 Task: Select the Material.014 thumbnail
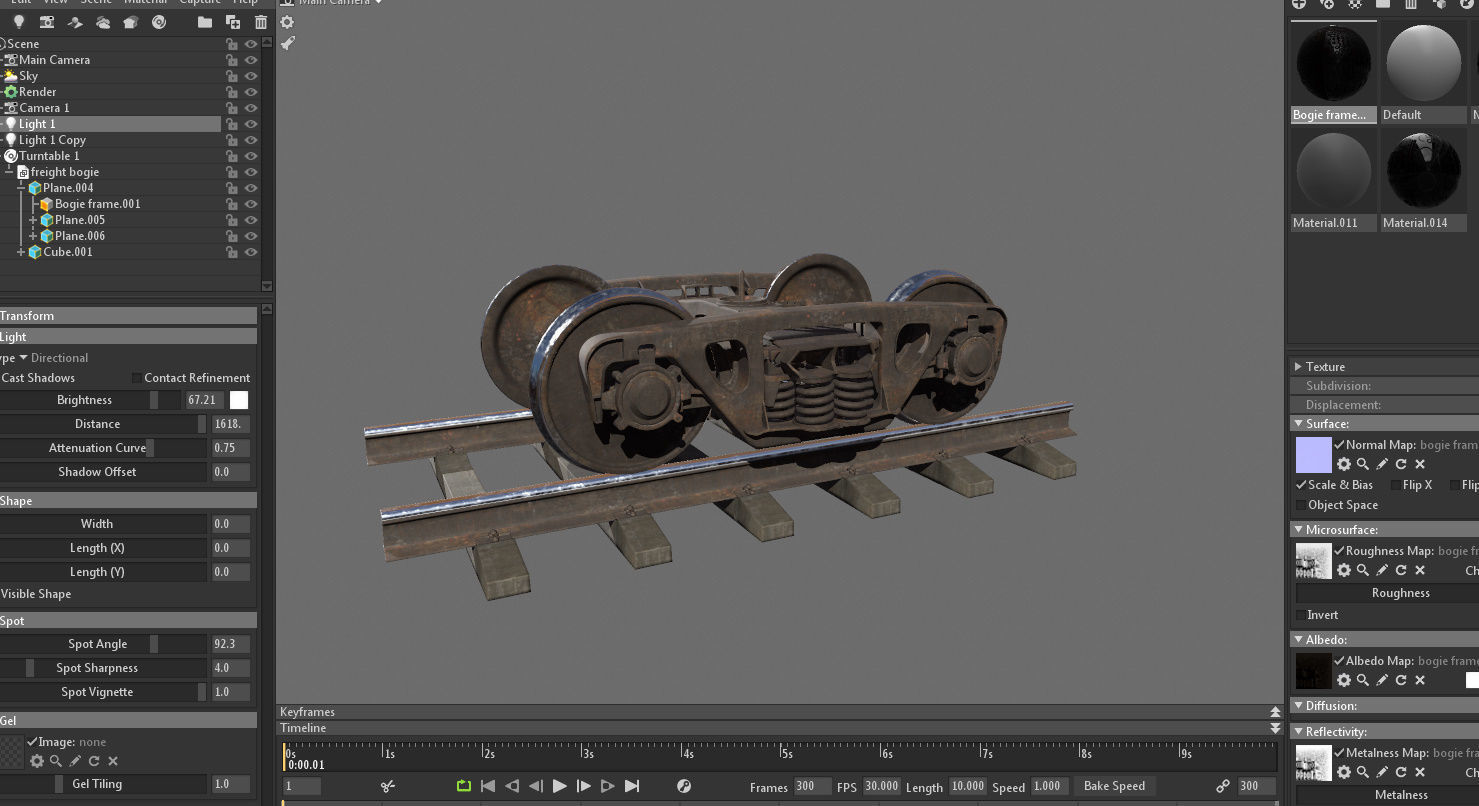[1423, 180]
